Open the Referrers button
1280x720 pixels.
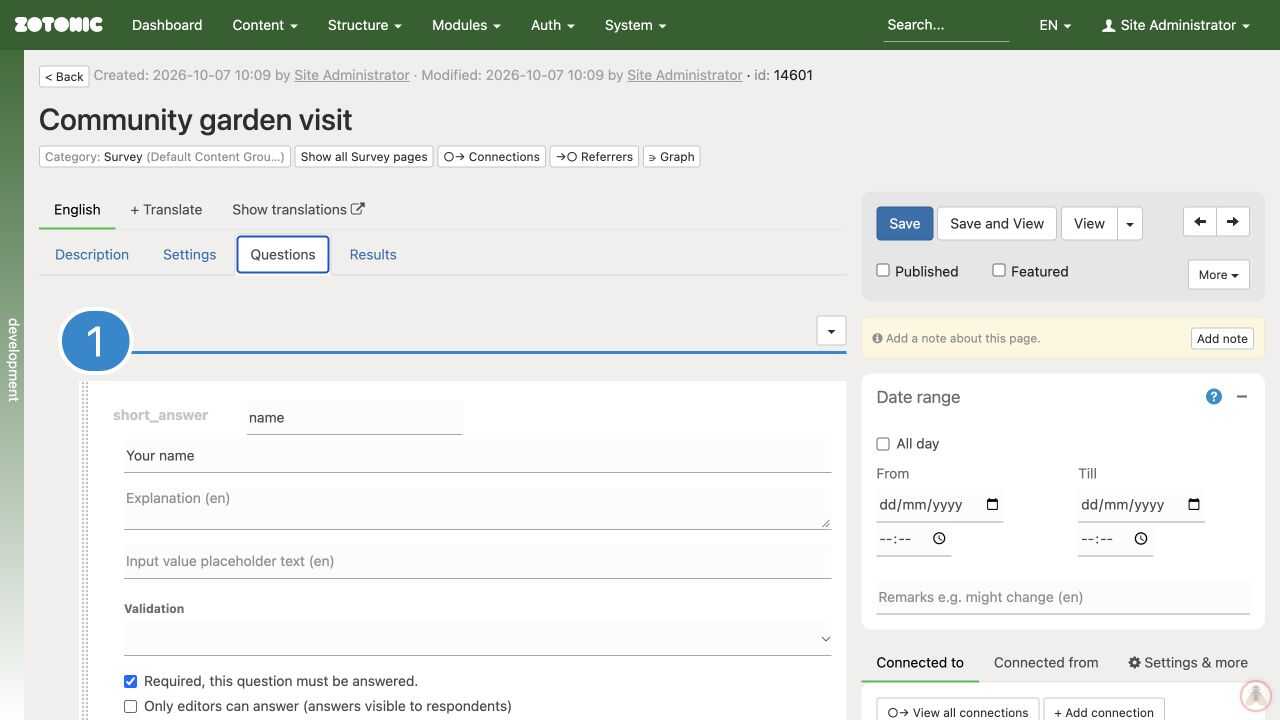(595, 156)
